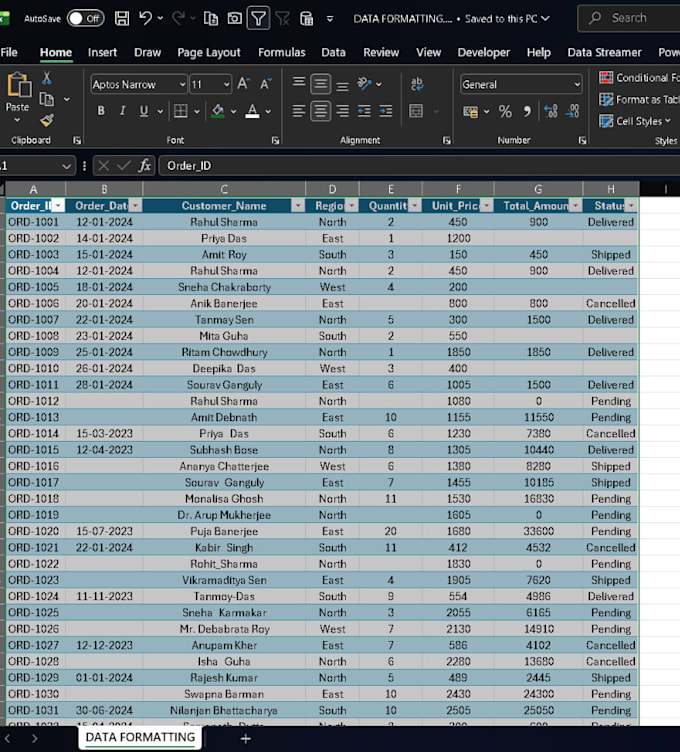Click the Paste clipboard icon

[x=18, y=85]
